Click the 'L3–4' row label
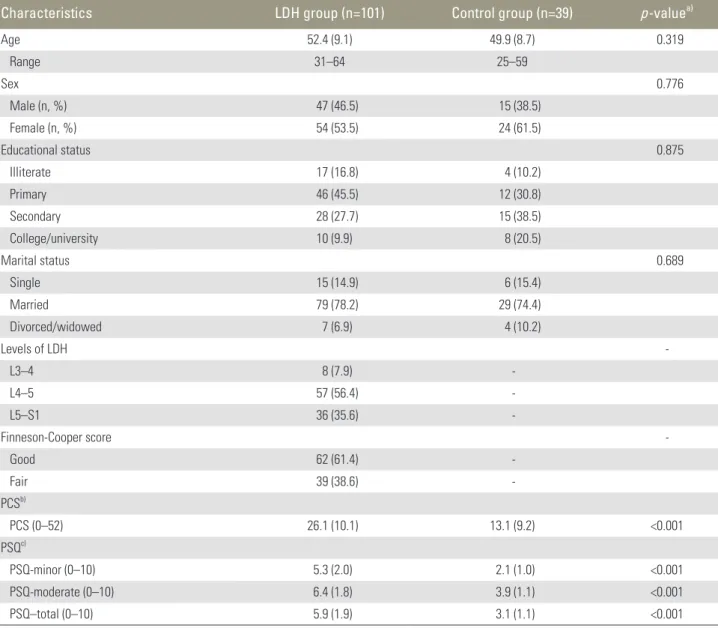Screen dimensions: 718x628 tap(22, 371)
